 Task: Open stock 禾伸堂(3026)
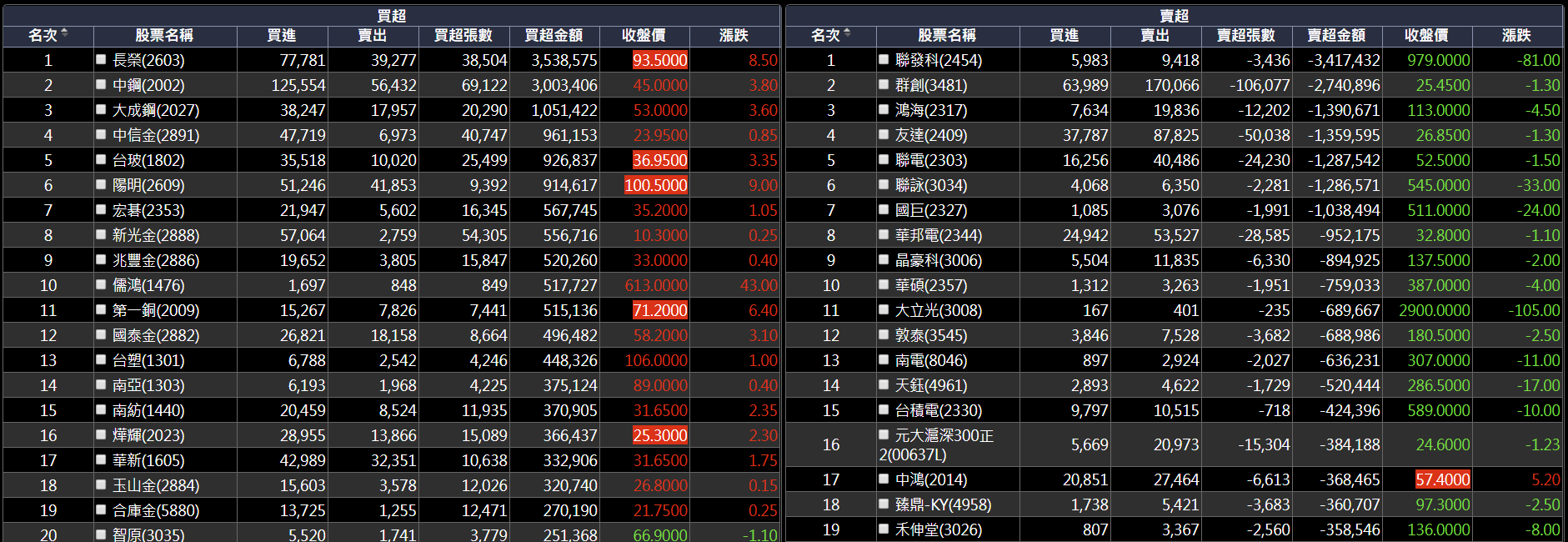coord(939,529)
